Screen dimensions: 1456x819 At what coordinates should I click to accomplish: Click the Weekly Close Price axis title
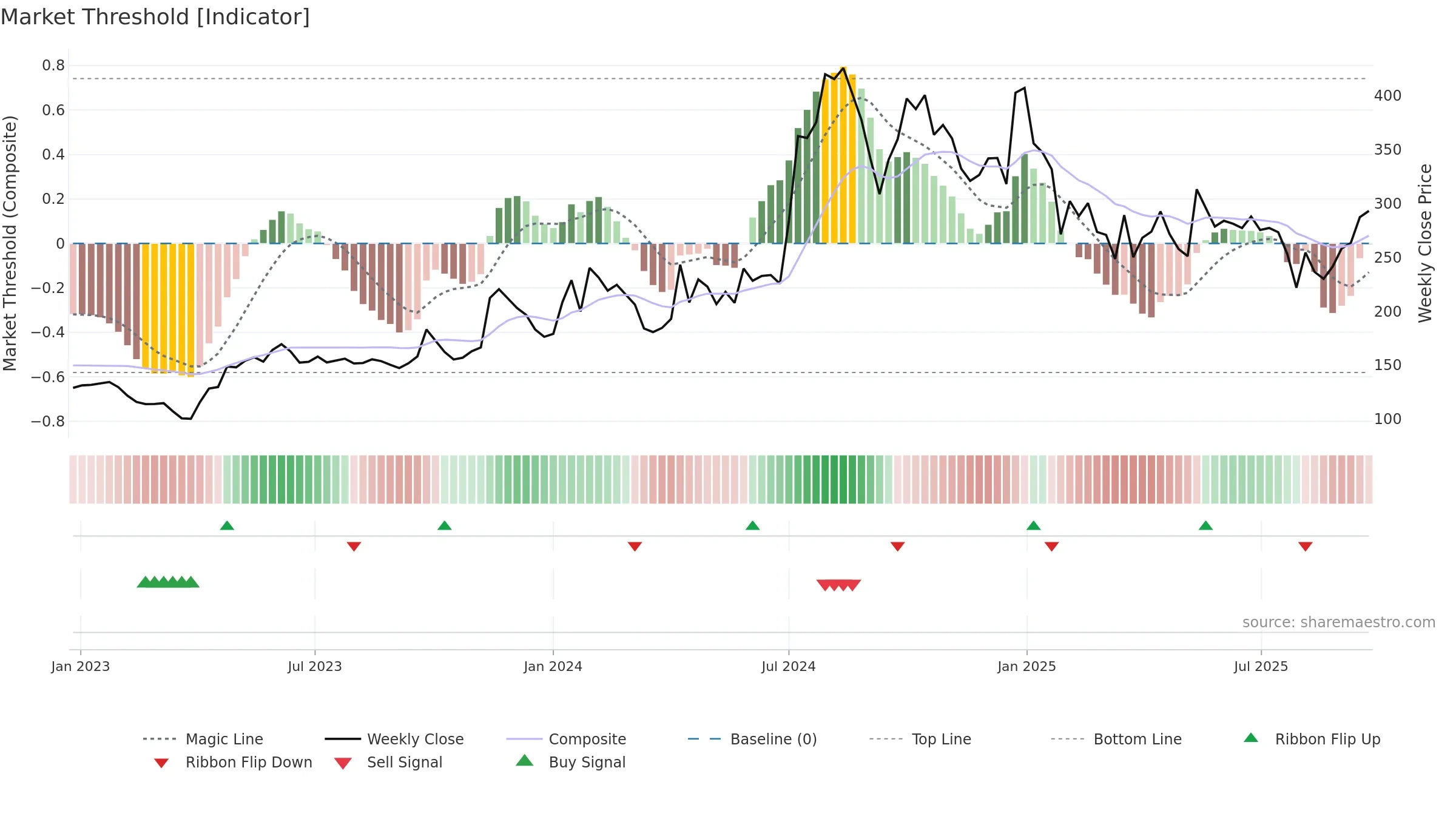tap(1425, 243)
